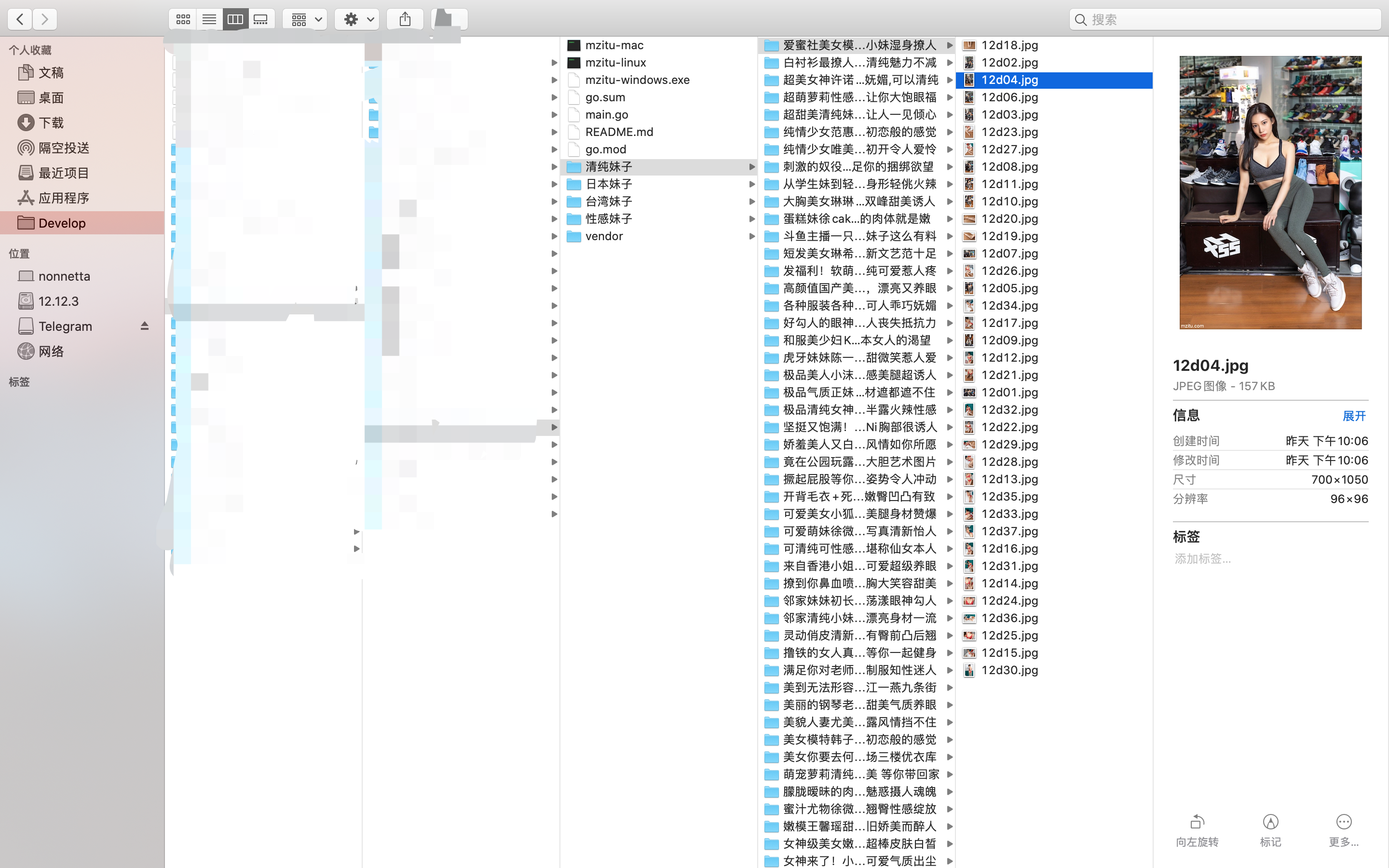Image resolution: width=1389 pixels, height=868 pixels.
Task: Open the gear action menu
Action: (x=357, y=19)
